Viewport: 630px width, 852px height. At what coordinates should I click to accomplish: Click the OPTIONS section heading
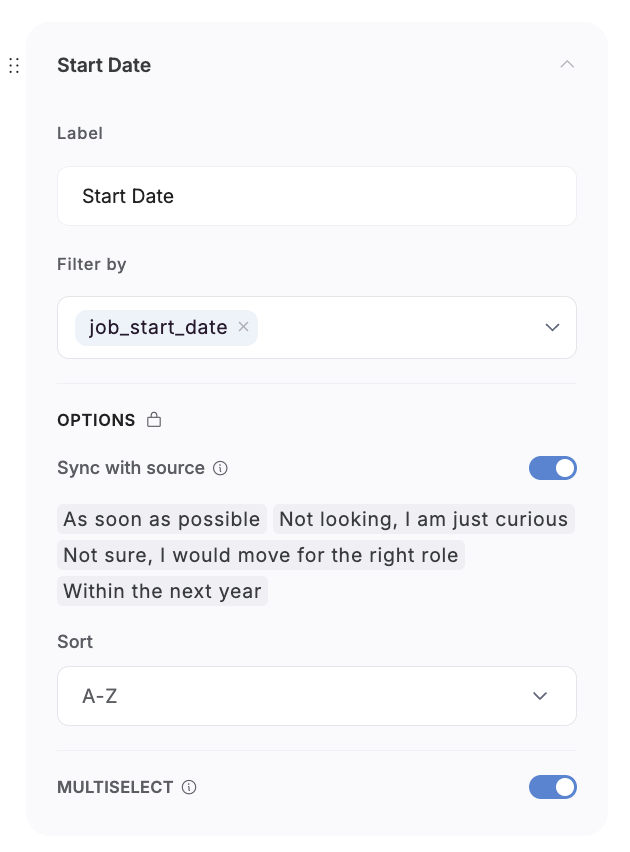96,420
